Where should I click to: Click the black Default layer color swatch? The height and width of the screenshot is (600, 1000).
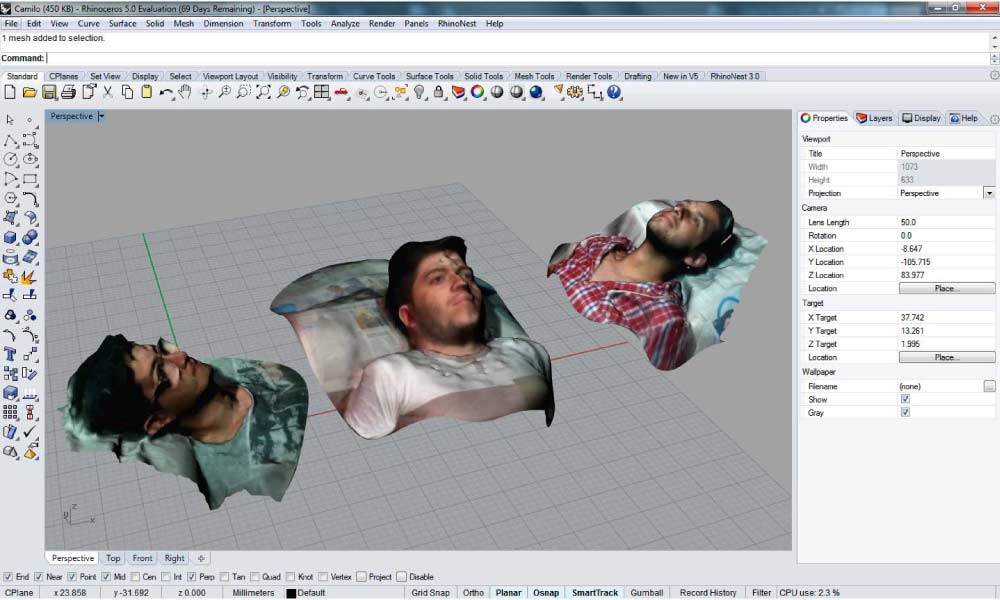[x=291, y=593]
